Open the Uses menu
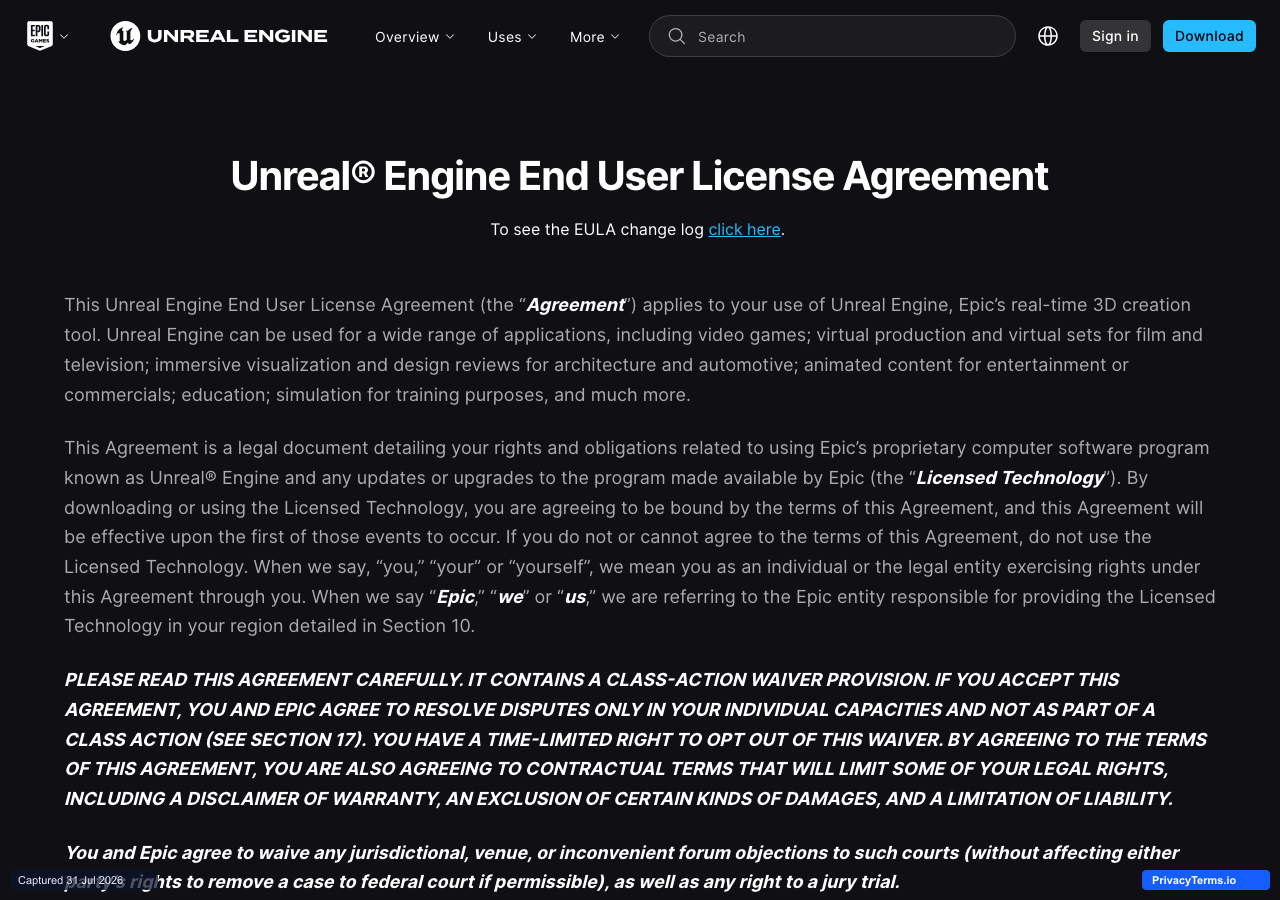This screenshot has width=1280, height=900. click(512, 36)
